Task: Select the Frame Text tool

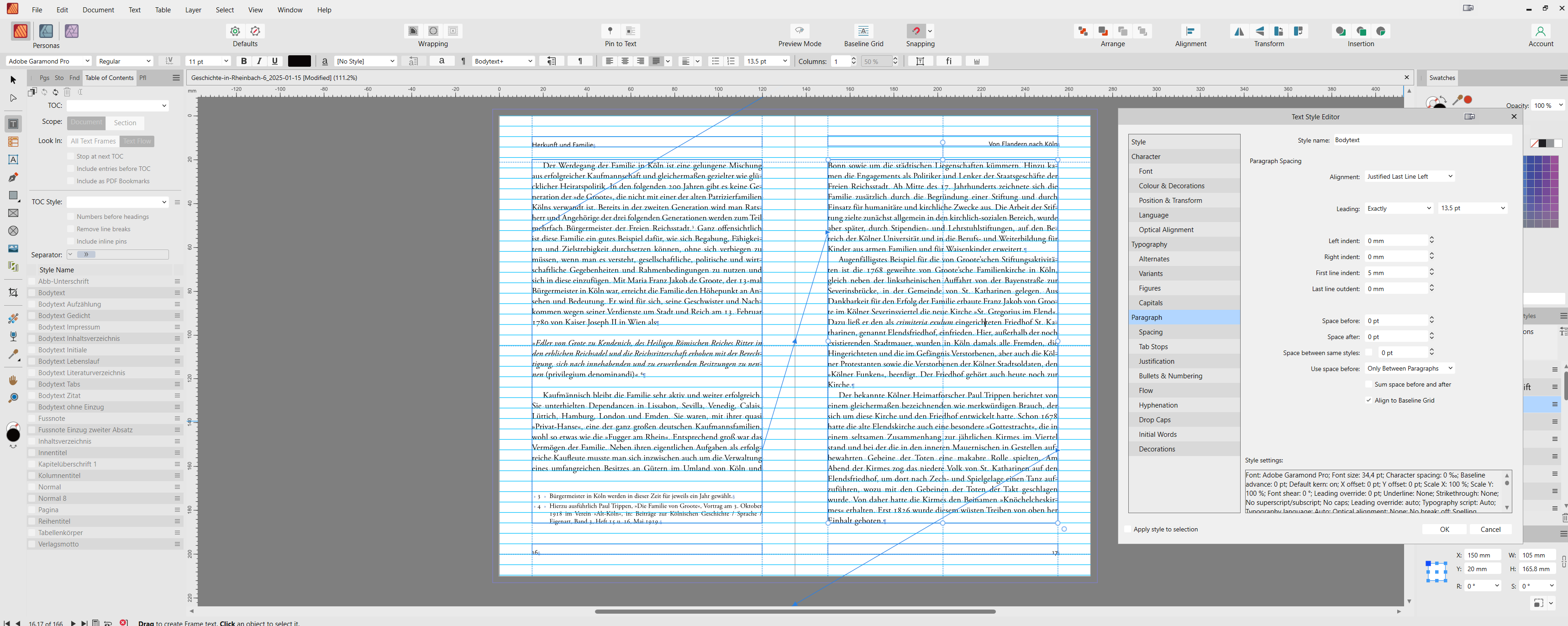Action: pyautogui.click(x=13, y=124)
